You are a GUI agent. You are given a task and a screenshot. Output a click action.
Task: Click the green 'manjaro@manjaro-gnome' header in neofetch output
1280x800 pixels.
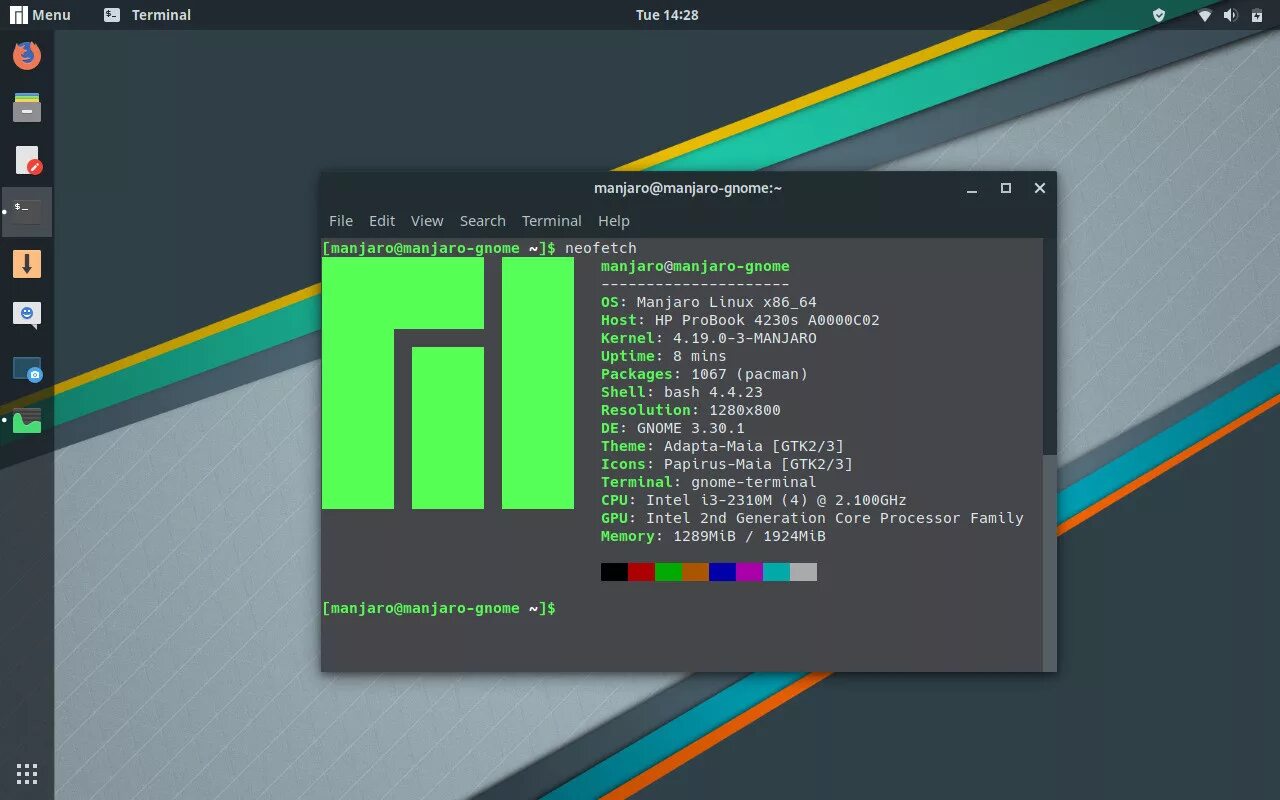(695, 266)
